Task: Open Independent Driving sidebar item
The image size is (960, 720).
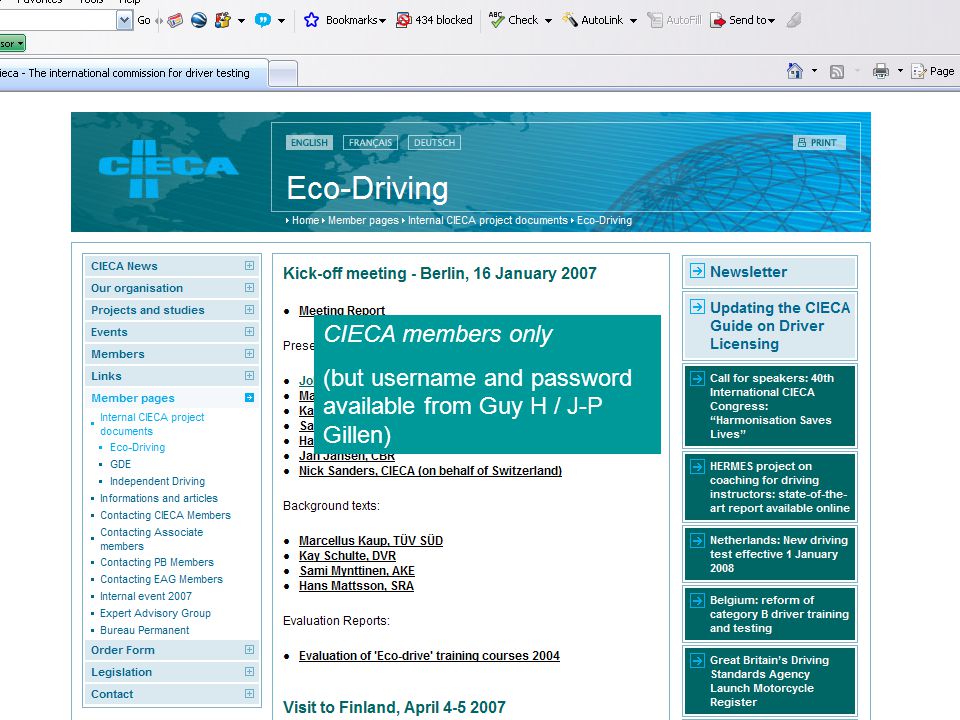Action: tap(157, 481)
